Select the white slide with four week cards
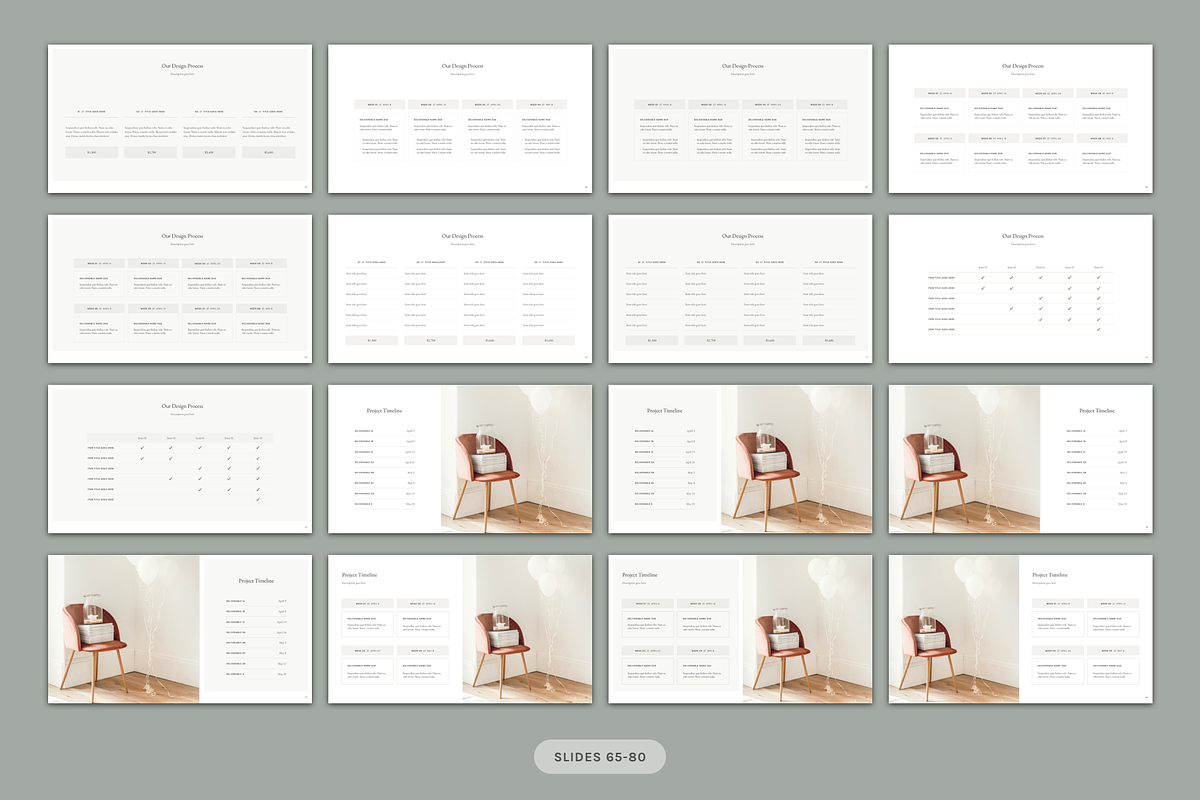This screenshot has width=1200, height=800. tap(460, 119)
